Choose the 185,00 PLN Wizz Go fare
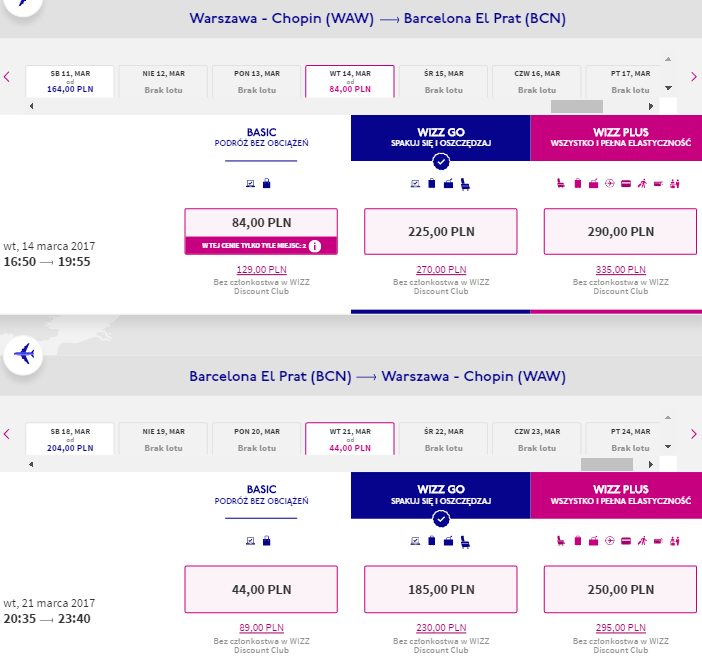This screenshot has height=664, width=702. 441,589
